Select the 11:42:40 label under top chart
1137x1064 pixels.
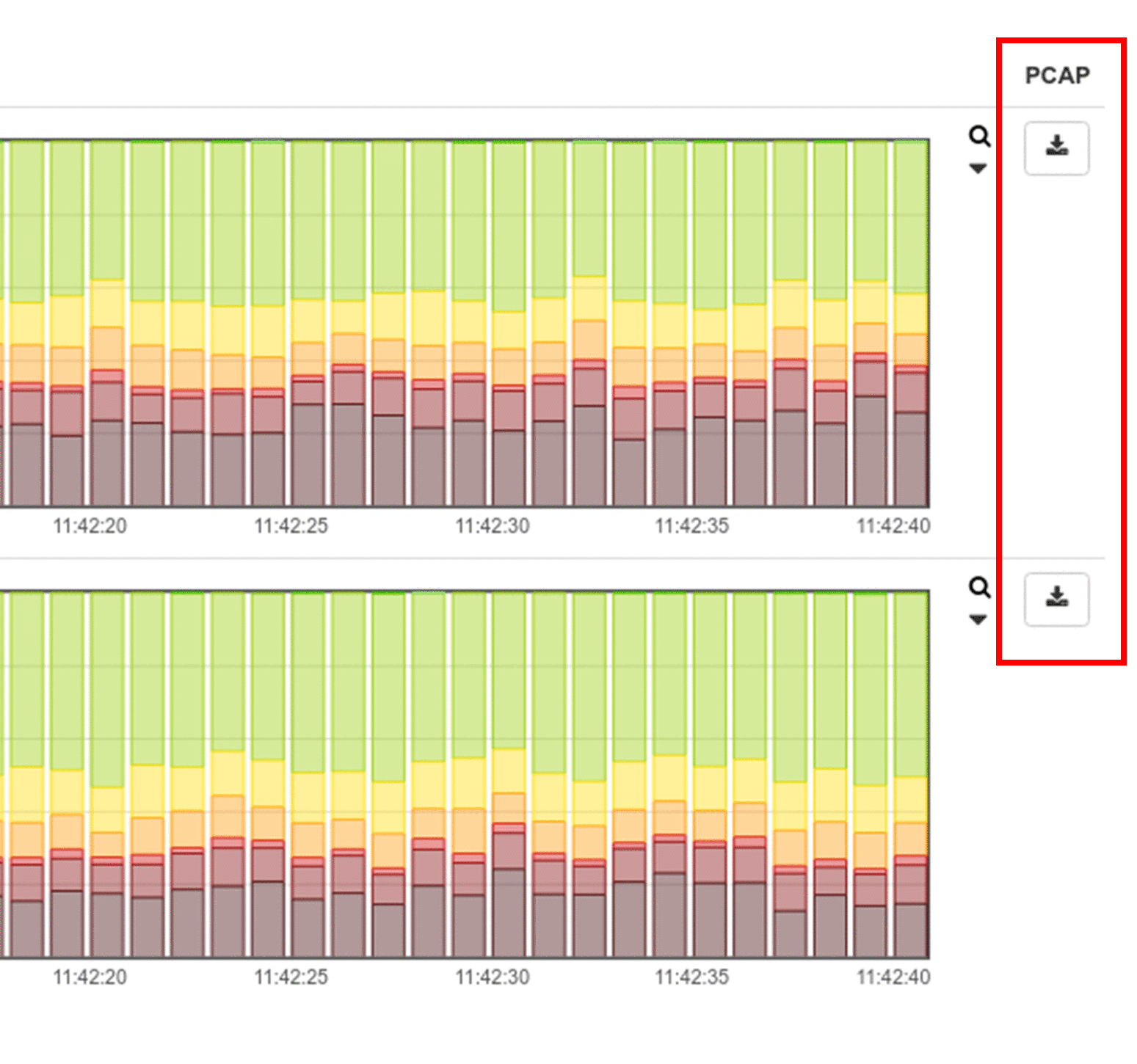click(893, 526)
